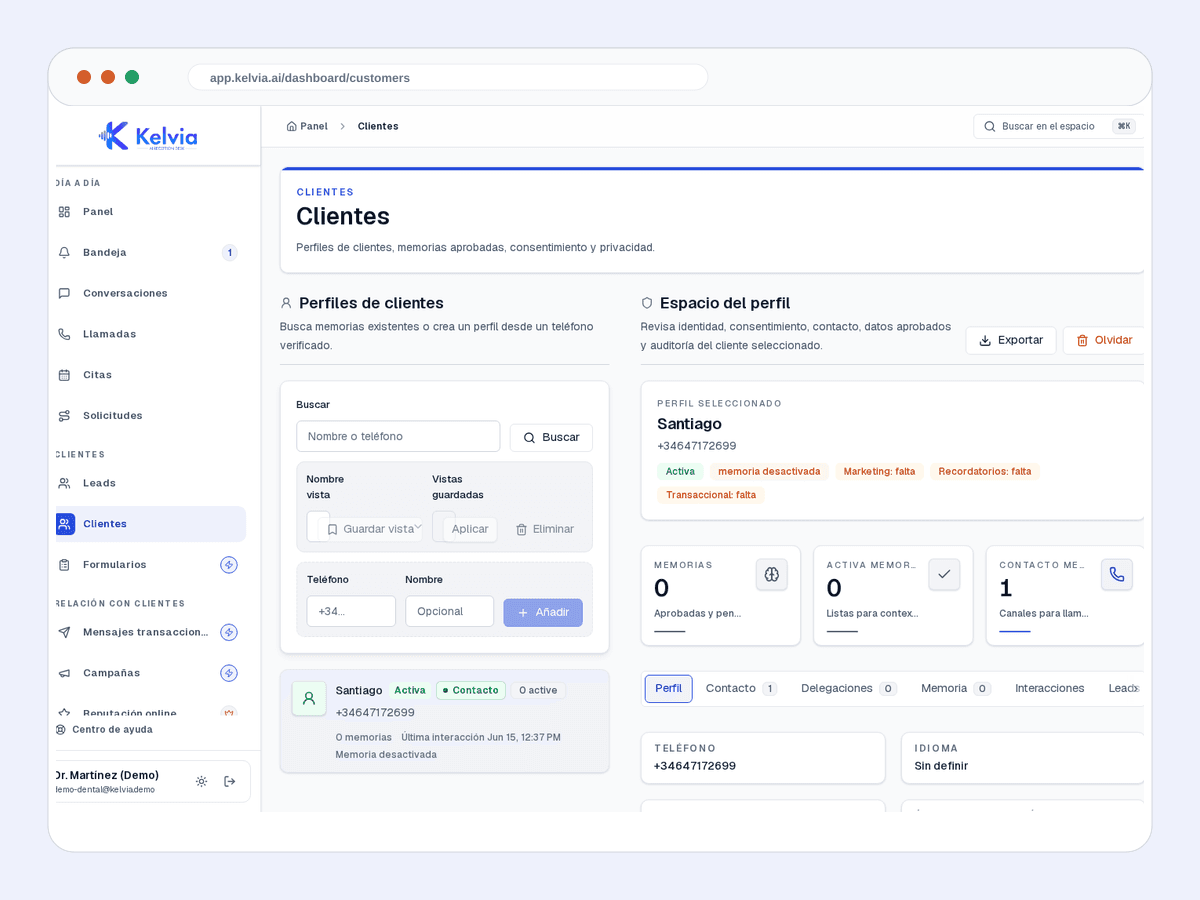Click the Dr. Martinez (Demo) account name
Image resolution: width=1200 pixels, height=900 pixels.
(x=106, y=775)
